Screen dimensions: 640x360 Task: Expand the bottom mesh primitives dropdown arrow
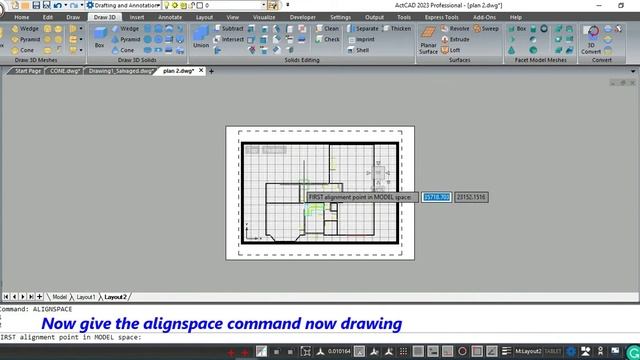pyautogui.click(x=81, y=50)
